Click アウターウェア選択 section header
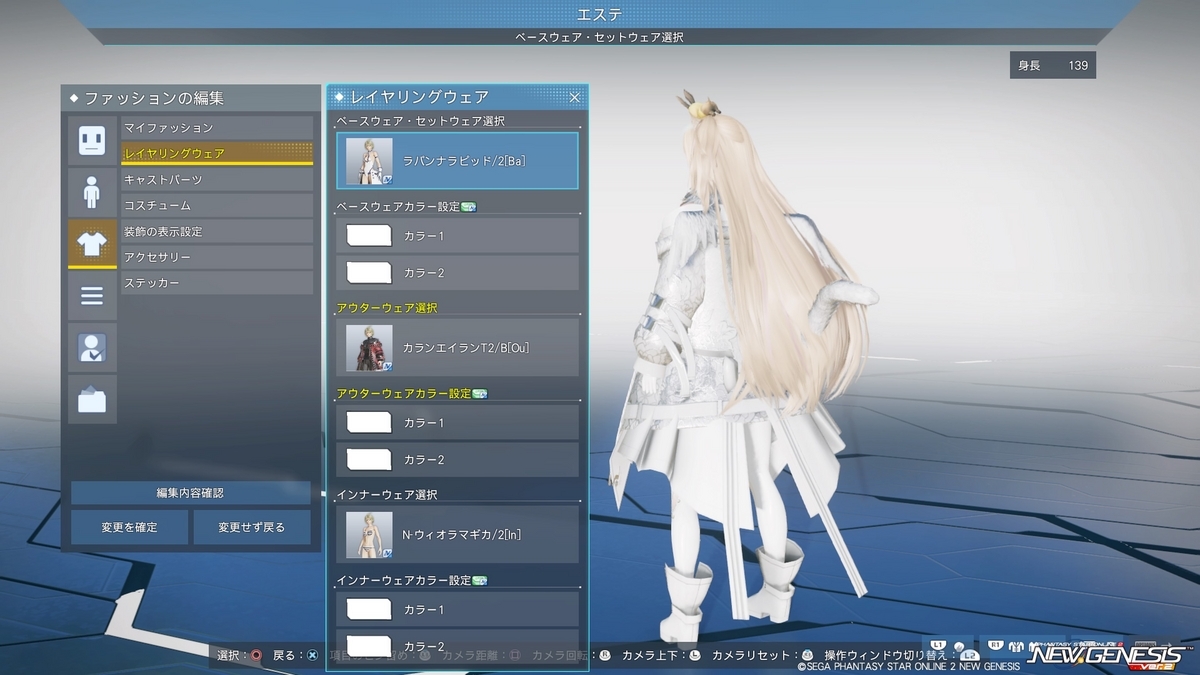1200x675 pixels. tap(387, 308)
